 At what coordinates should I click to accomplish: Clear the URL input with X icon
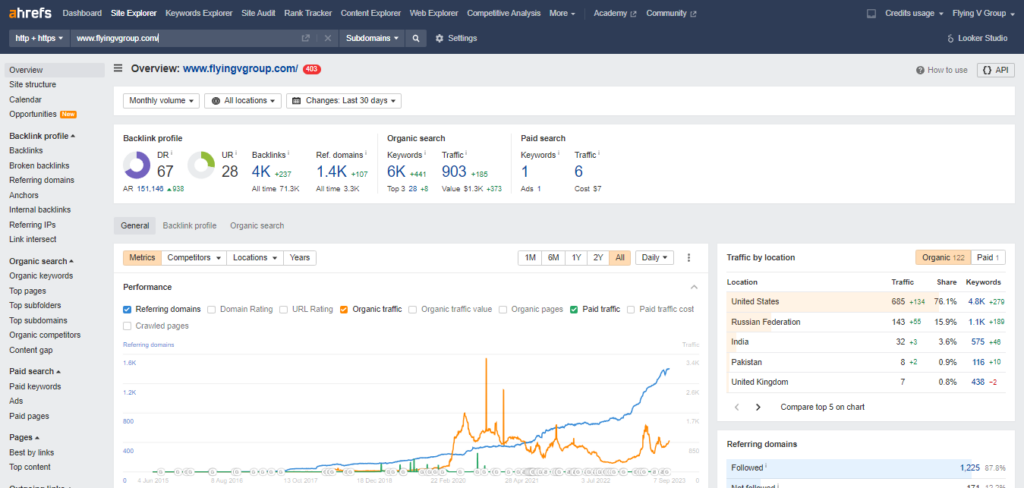point(328,39)
